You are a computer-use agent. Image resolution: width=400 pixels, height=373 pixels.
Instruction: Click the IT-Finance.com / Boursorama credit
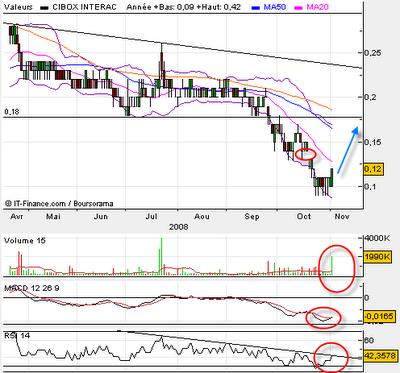59,203
